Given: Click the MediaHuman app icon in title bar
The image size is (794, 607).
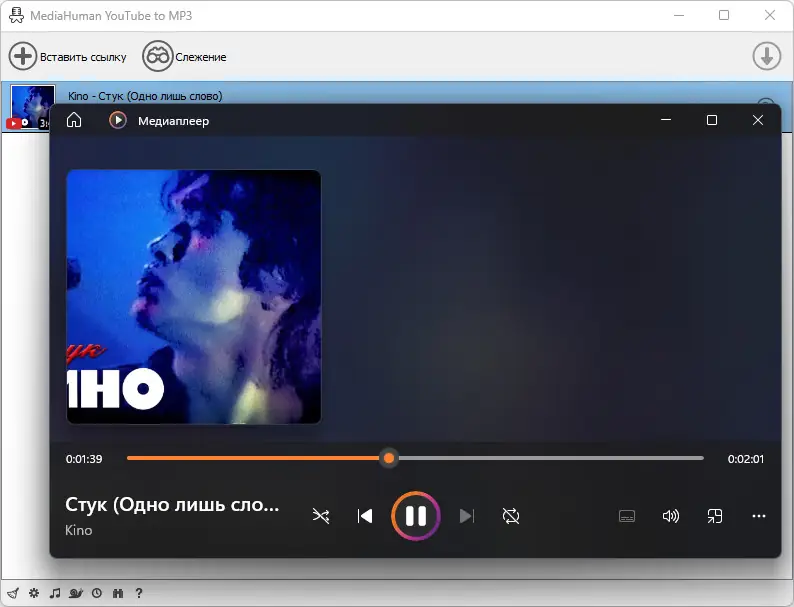Looking at the screenshot, I should tap(16, 15).
